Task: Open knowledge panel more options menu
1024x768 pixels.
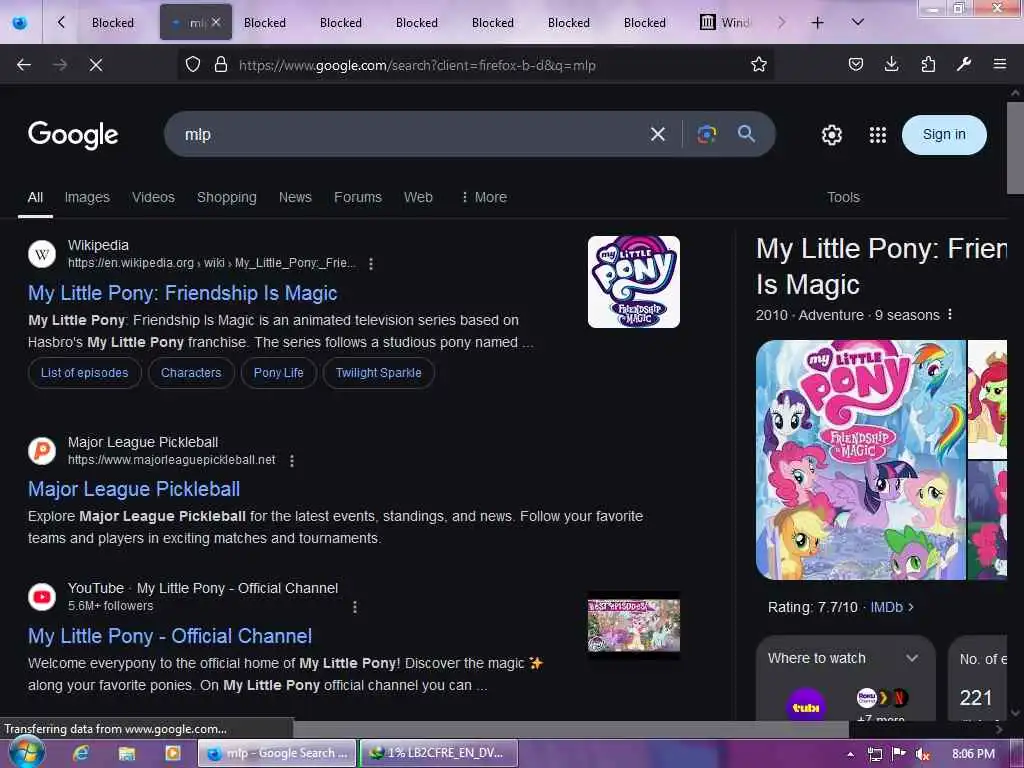Action: tap(950, 315)
